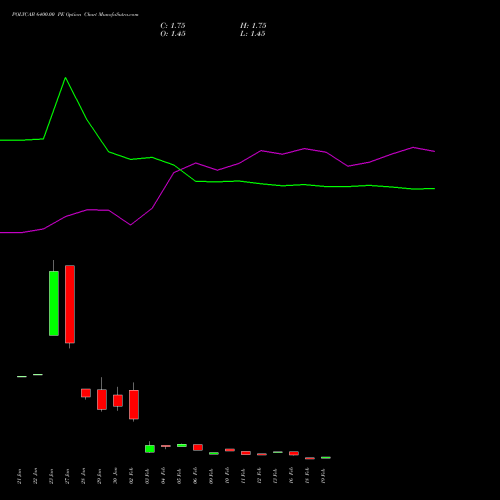500x500 pixels.
Task: Select the green candle for 05 Feb
Action: coord(182,445)
